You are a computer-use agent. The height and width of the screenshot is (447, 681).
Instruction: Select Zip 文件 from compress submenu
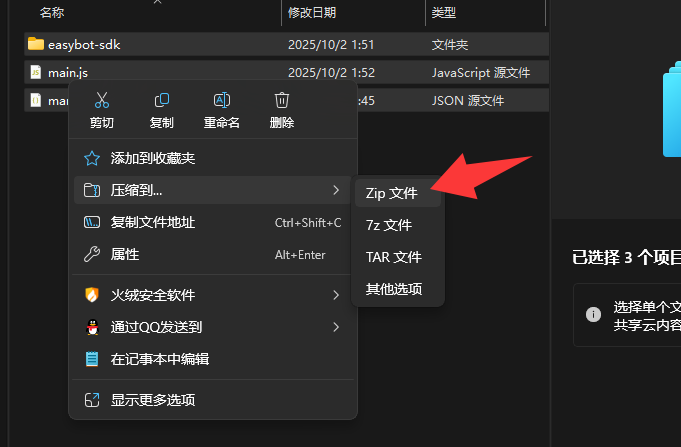point(392,193)
